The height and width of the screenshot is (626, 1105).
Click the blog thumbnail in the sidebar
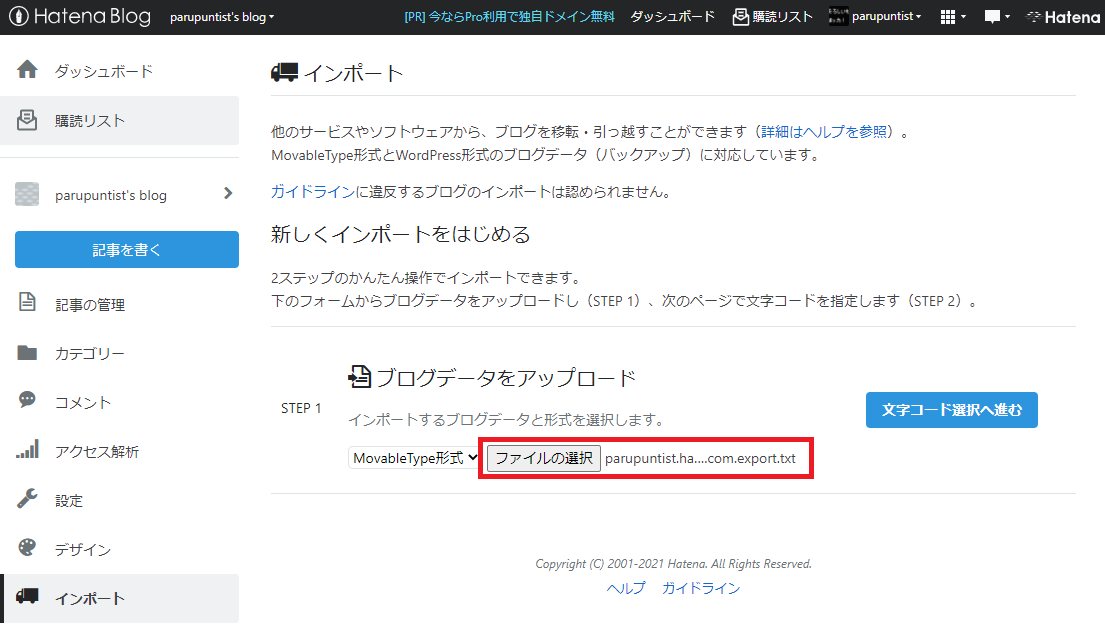pos(27,194)
